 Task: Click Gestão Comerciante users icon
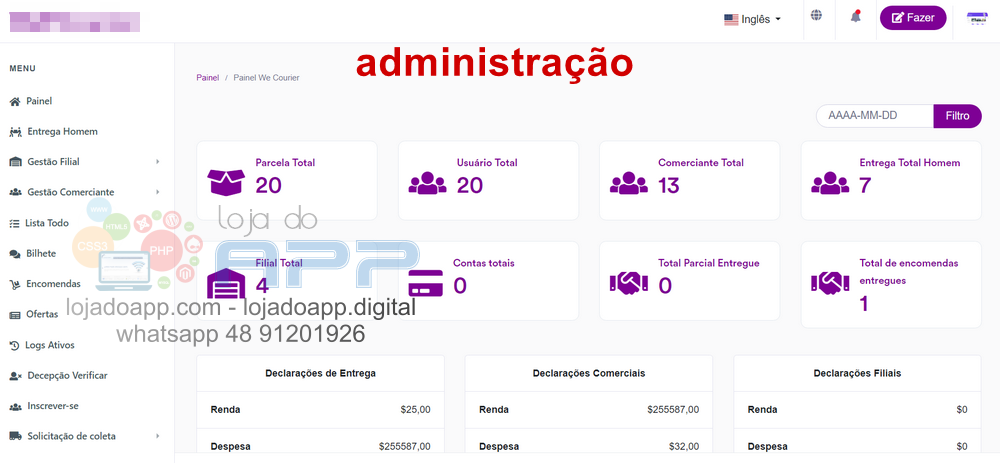point(15,192)
